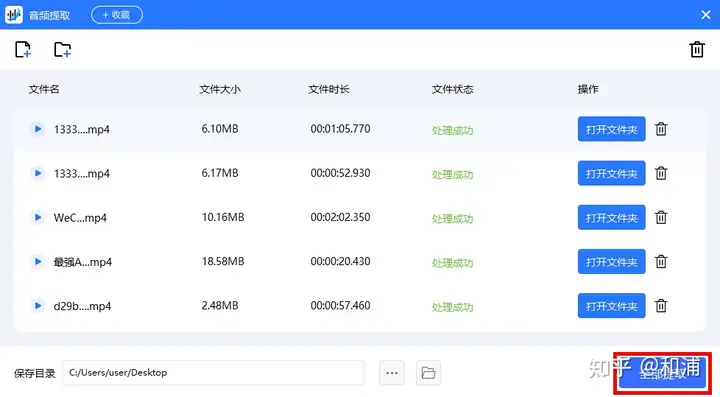Image resolution: width=720 pixels, height=397 pixels.
Task: Click the 操作 column header
Action: (x=588, y=89)
